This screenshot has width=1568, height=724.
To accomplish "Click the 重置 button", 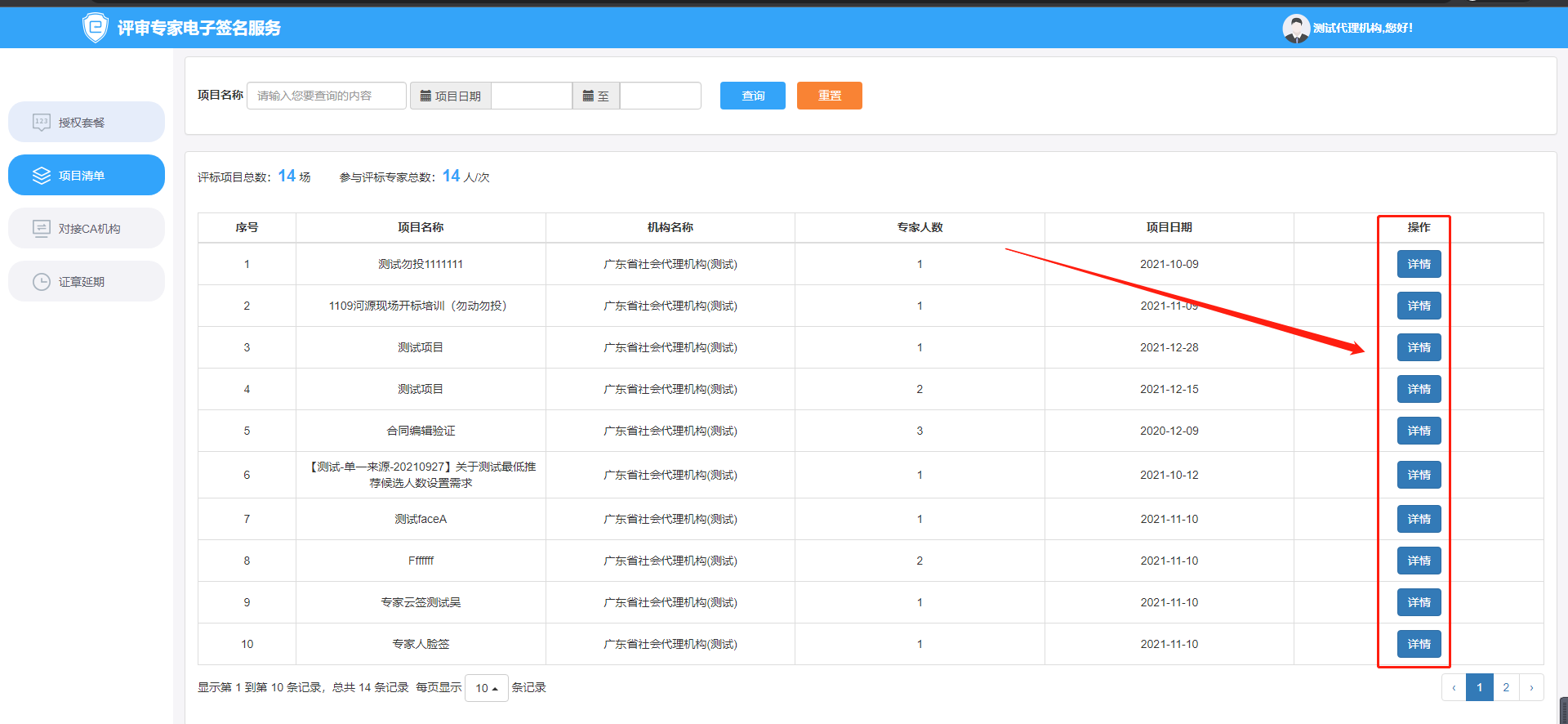I will pyautogui.click(x=830, y=96).
